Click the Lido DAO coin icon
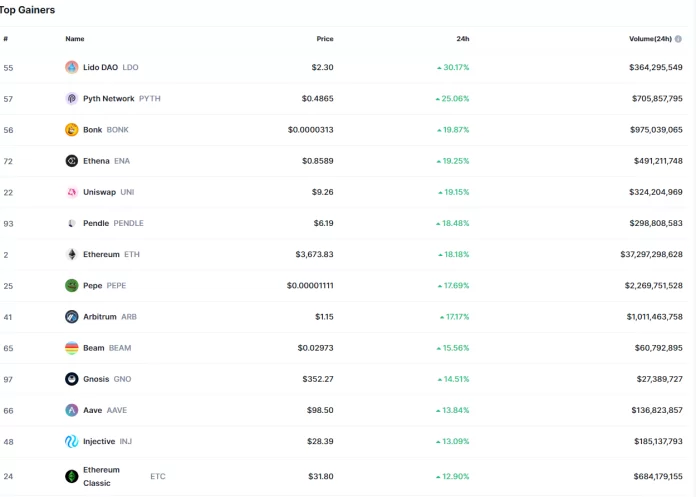Viewport: 696px width, 497px height. (72, 67)
